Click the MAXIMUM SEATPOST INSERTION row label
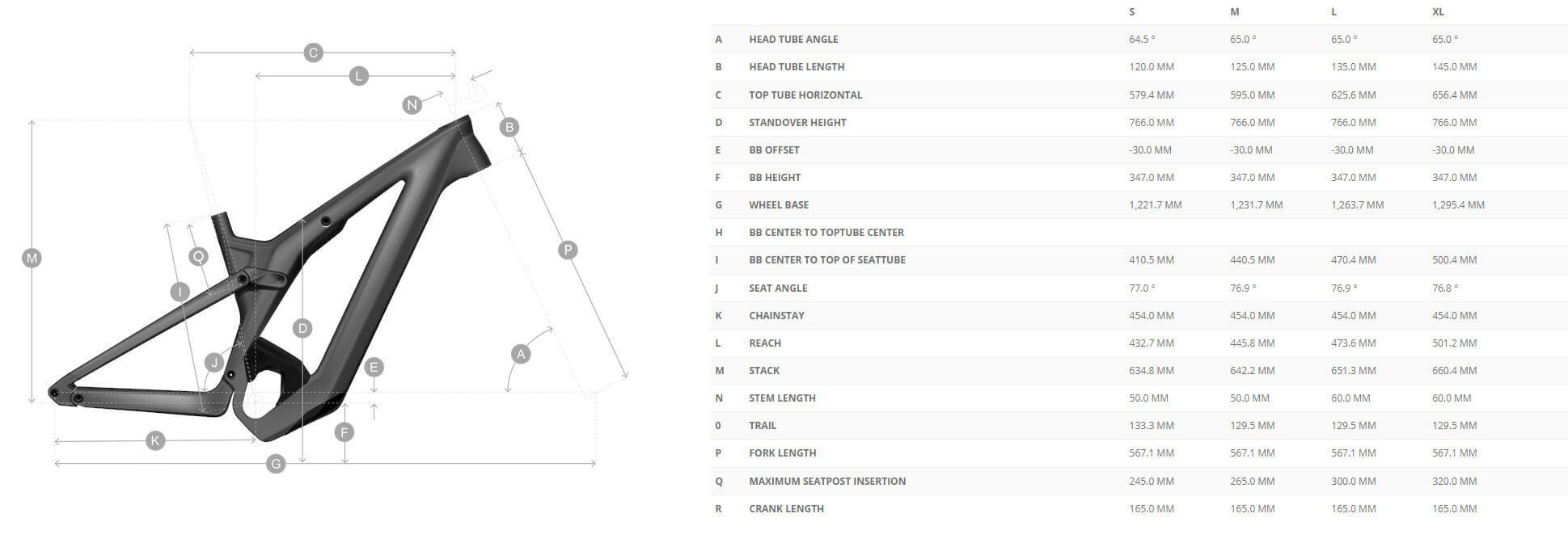The height and width of the screenshot is (543, 1568). pyautogui.click(x=826, y=482)
